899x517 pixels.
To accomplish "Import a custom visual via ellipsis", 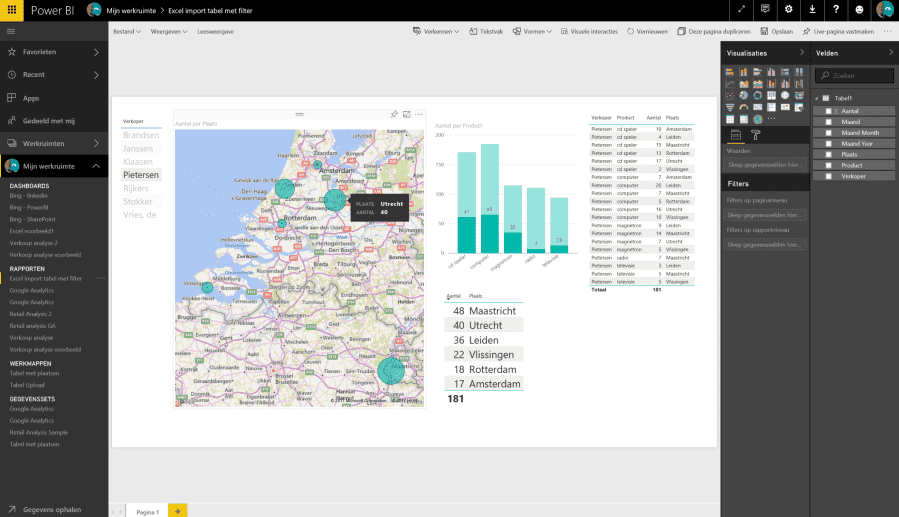I will pos(771,119).
